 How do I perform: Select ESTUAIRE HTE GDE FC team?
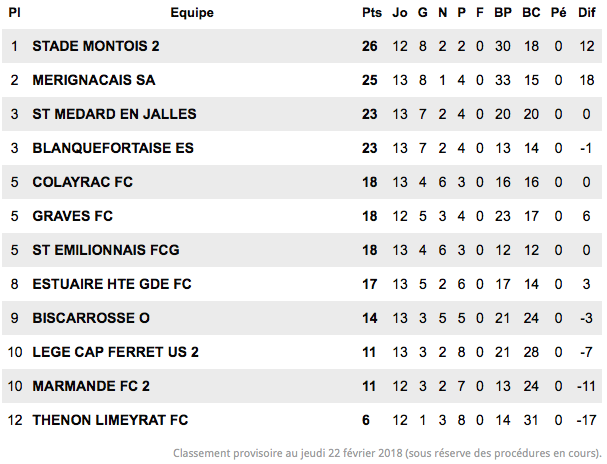click(x=111, y=284)
